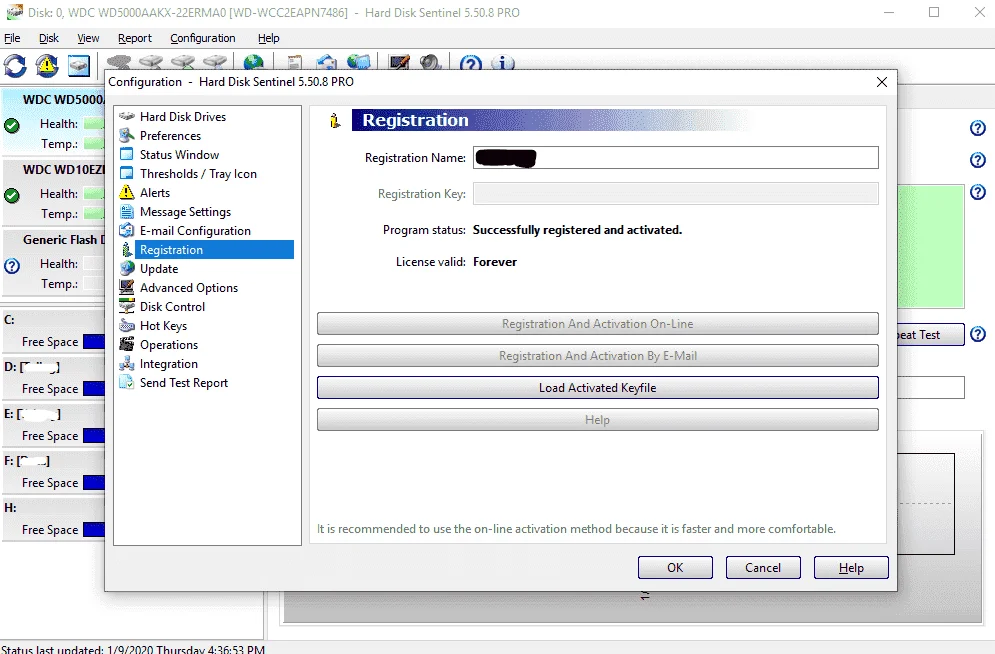The width and height of the screenshot is (995, 654).
Task: Select the WDC WD10EZ disk entry
Action: (53, 192)
